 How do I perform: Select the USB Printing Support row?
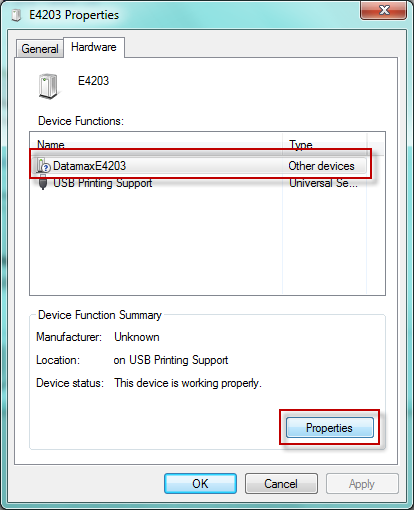click(x=201, y=183)
